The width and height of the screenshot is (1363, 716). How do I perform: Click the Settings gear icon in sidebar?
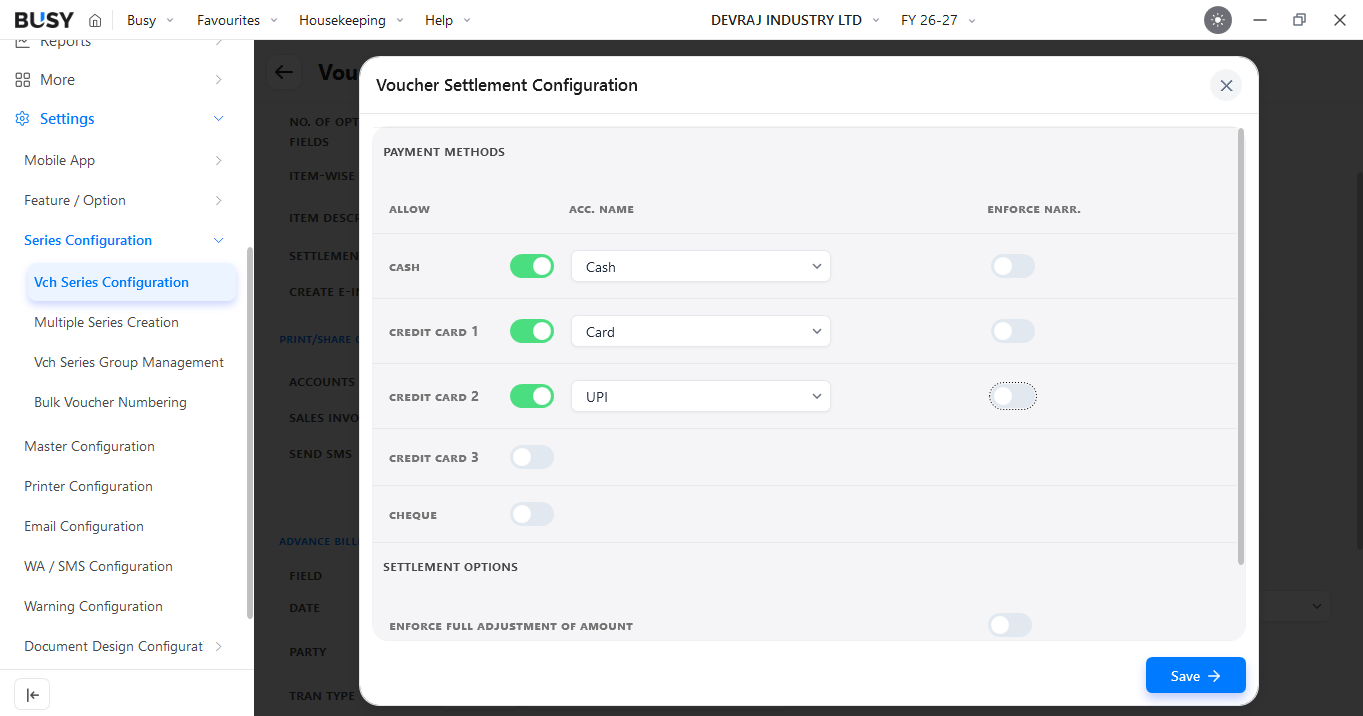point(22,119)
